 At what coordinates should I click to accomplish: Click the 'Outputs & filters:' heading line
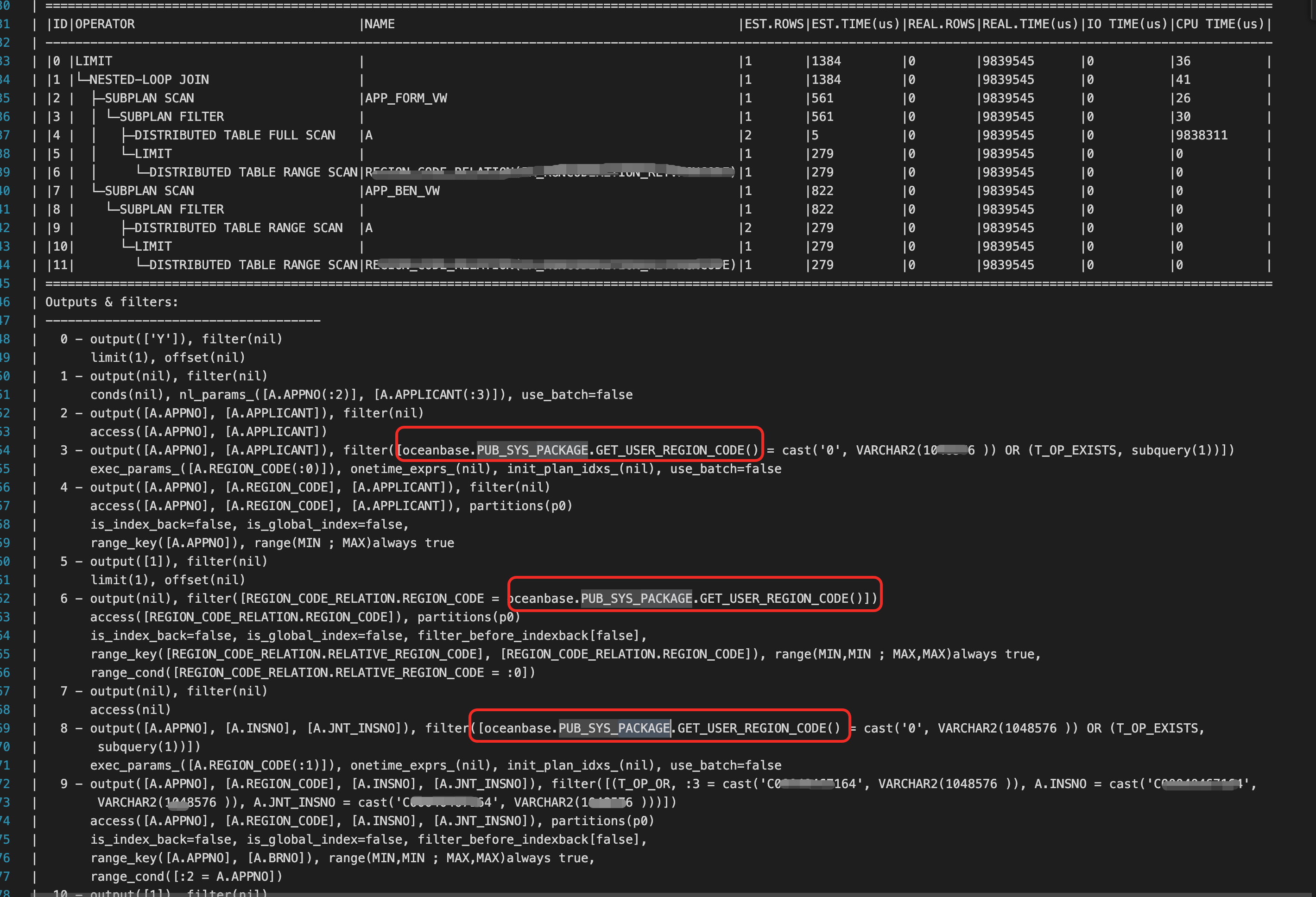112,303
